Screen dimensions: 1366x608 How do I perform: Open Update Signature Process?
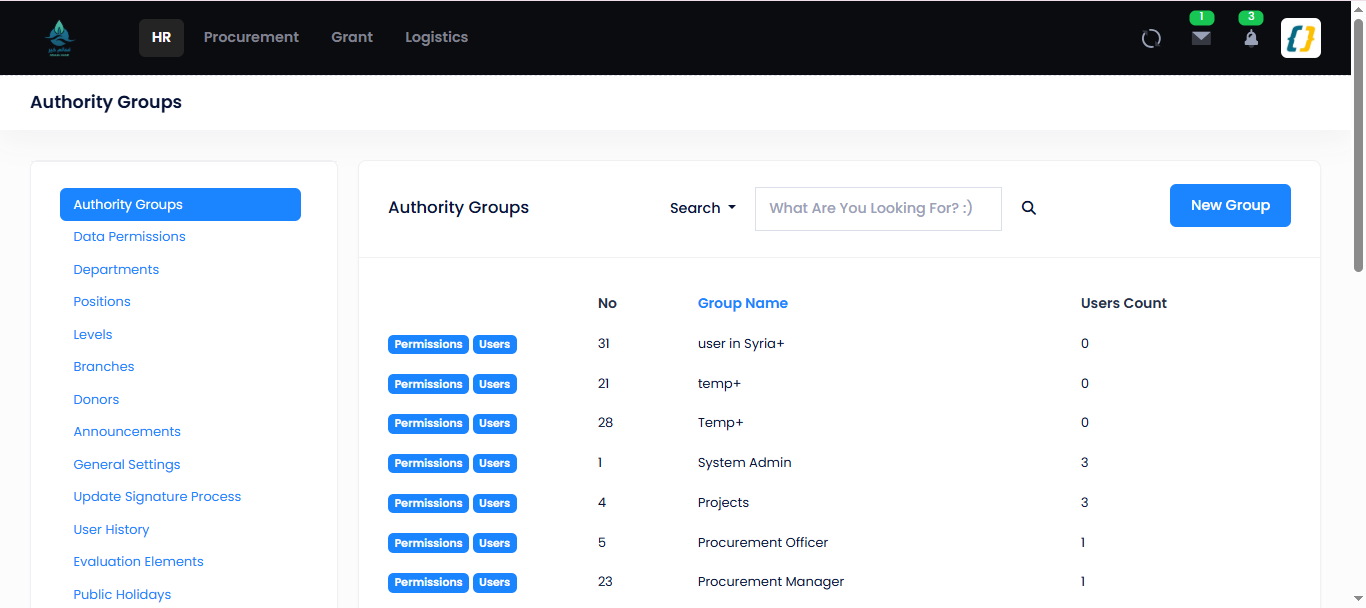pos(157,497)
